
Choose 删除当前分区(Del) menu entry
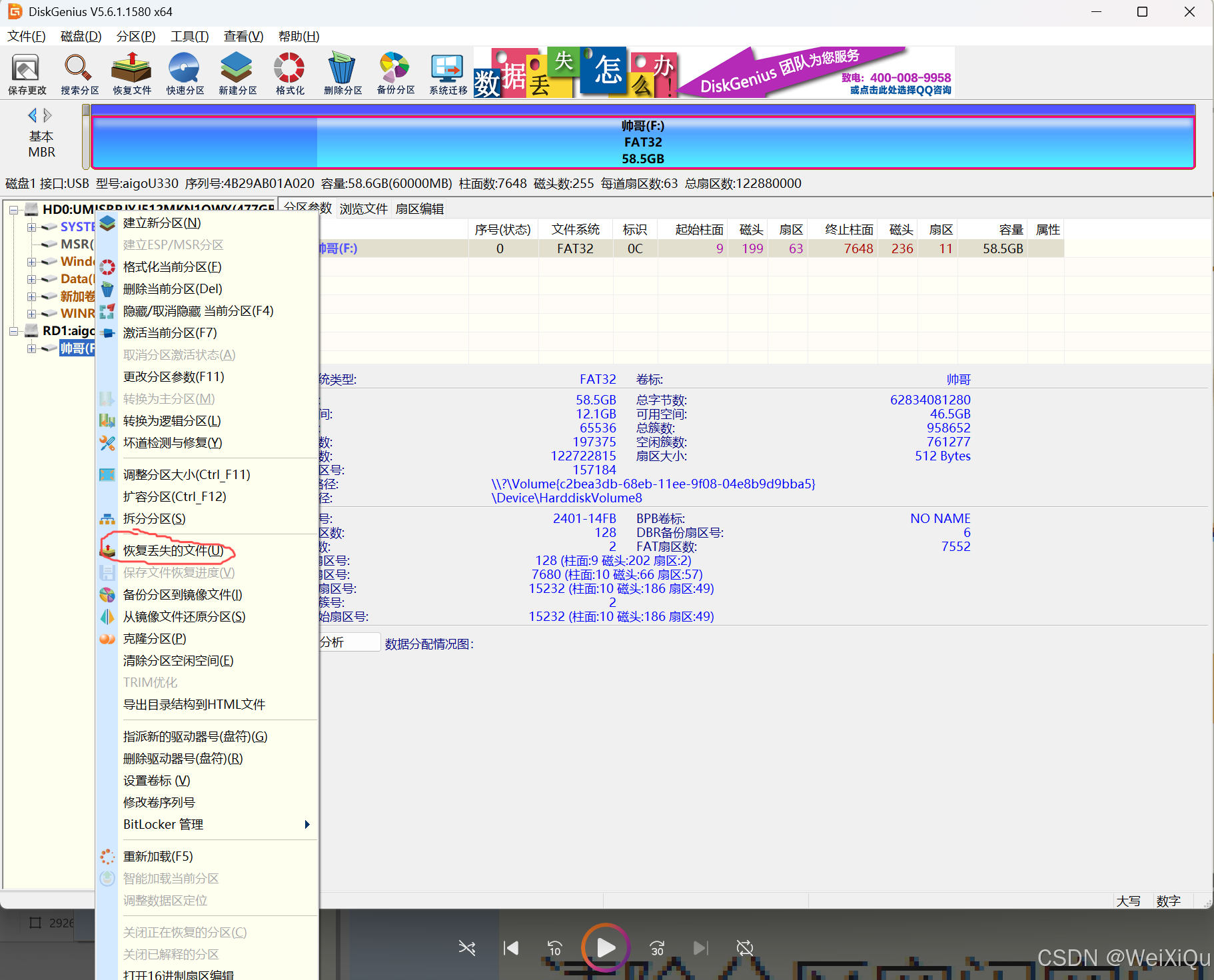(207, 288)
